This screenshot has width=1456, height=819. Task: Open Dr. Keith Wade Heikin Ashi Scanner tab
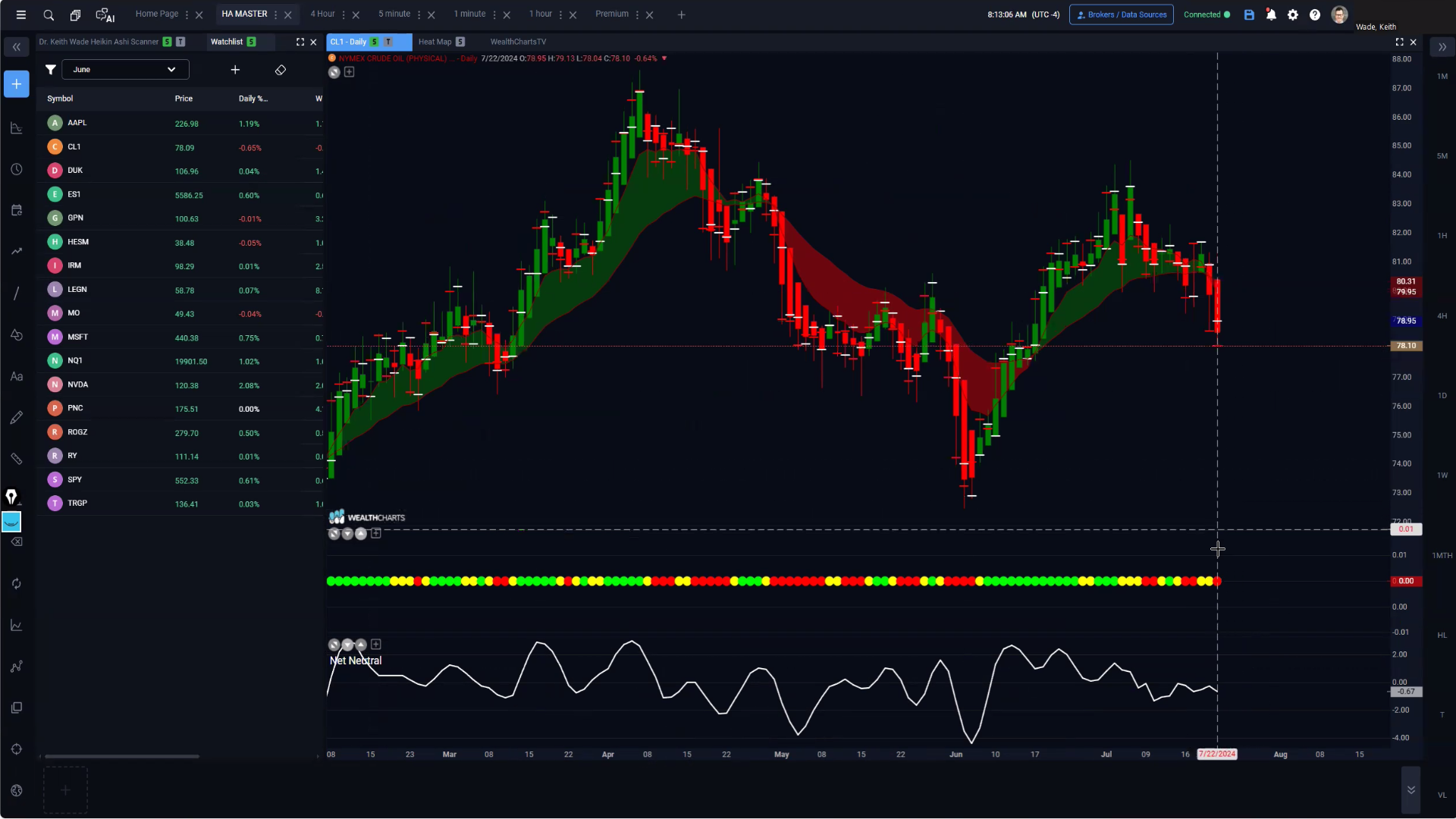(x=99, y=42)
